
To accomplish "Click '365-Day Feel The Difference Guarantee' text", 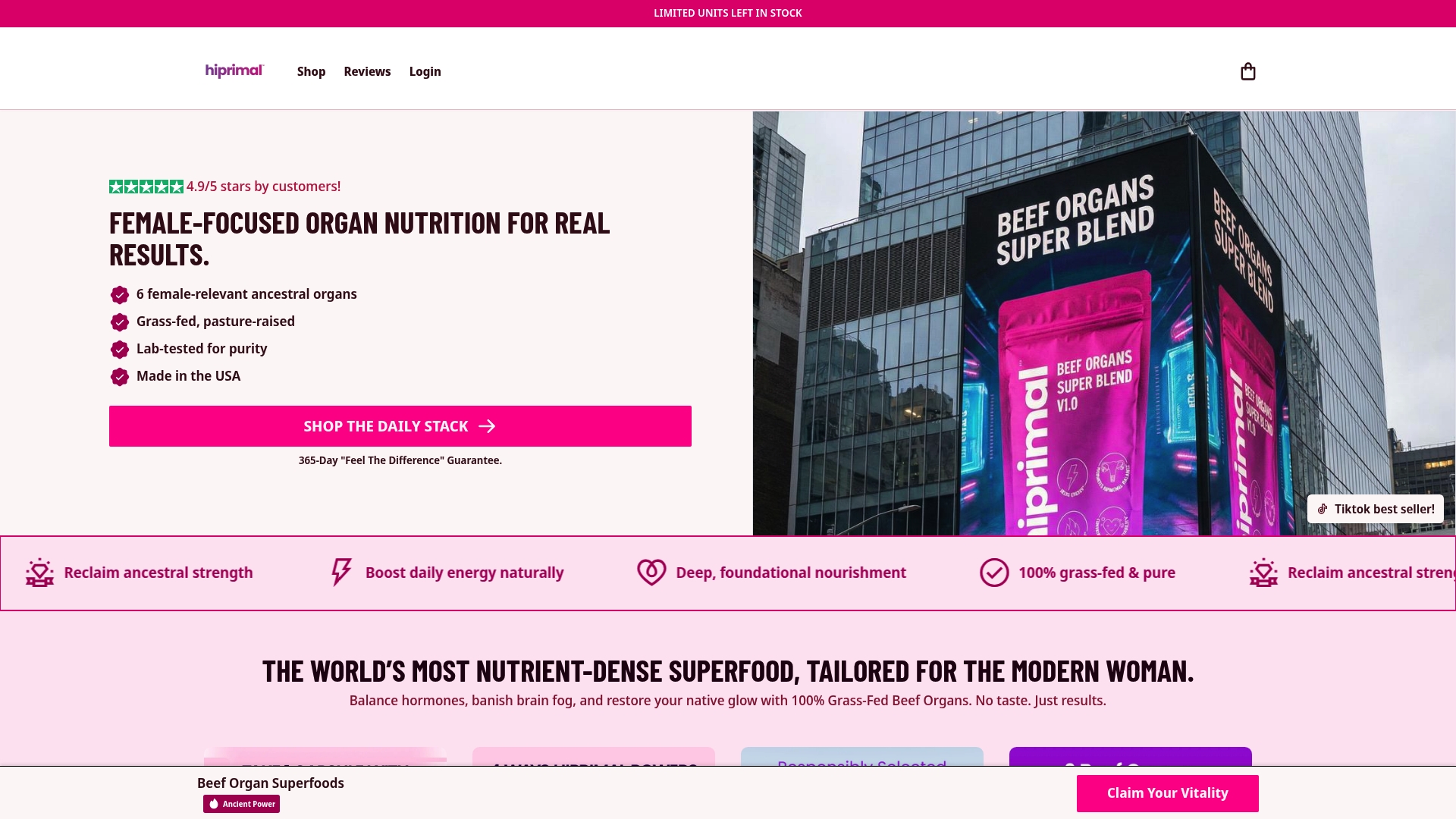I will [x=400, y=460].
